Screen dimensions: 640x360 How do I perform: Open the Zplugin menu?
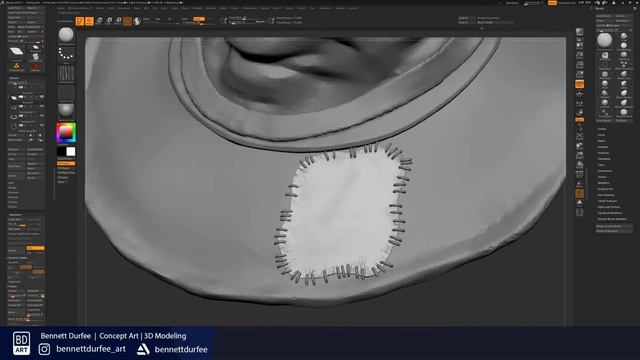coord(340,8)
